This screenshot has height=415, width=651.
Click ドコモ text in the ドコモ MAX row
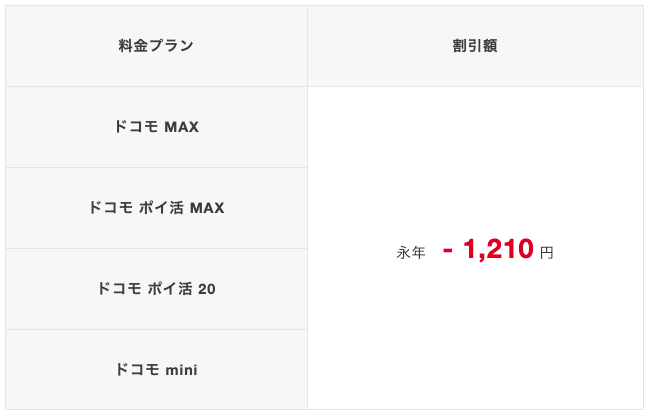[136, 127]
